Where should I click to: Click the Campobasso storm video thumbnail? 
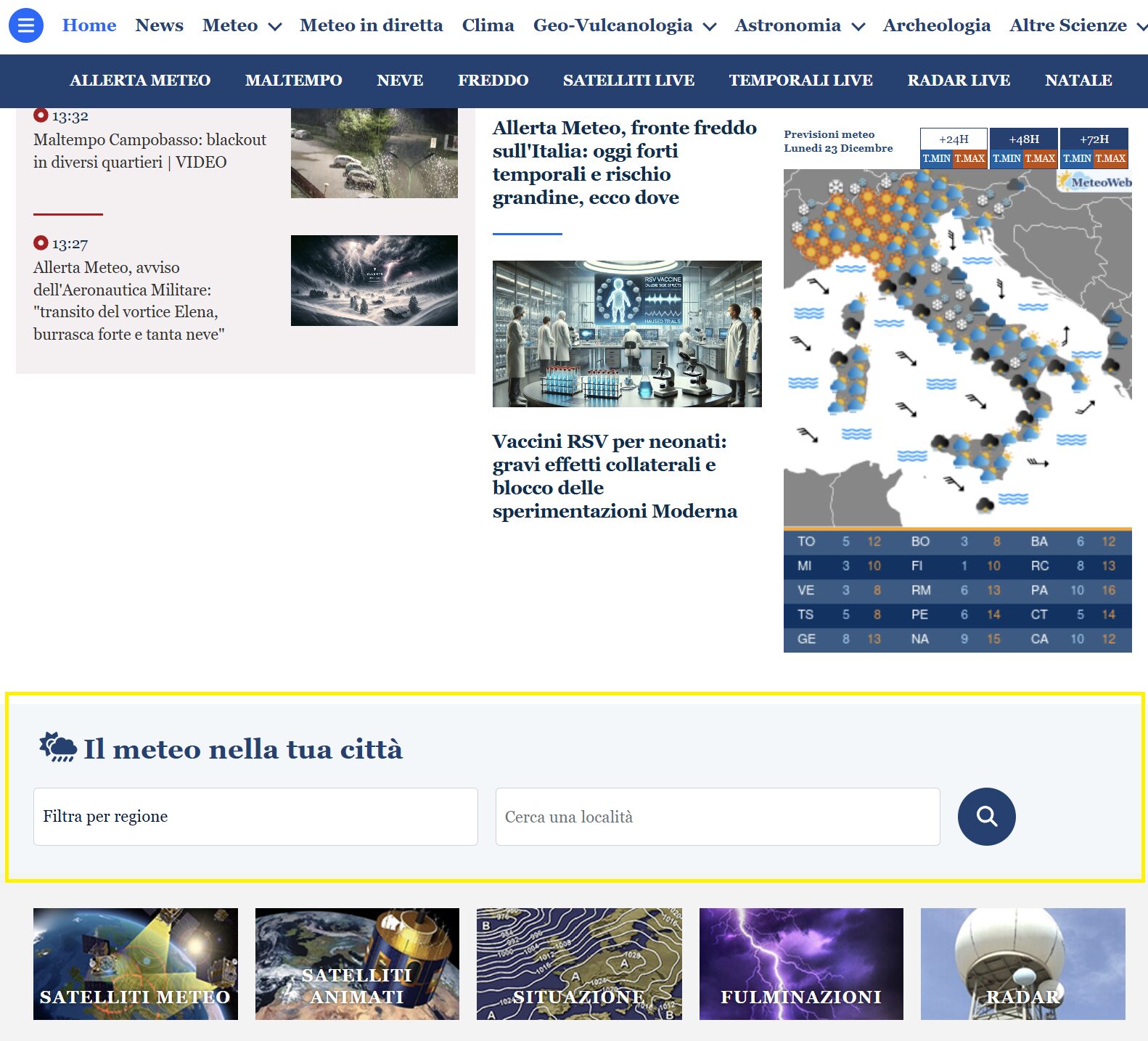[374, 153]
